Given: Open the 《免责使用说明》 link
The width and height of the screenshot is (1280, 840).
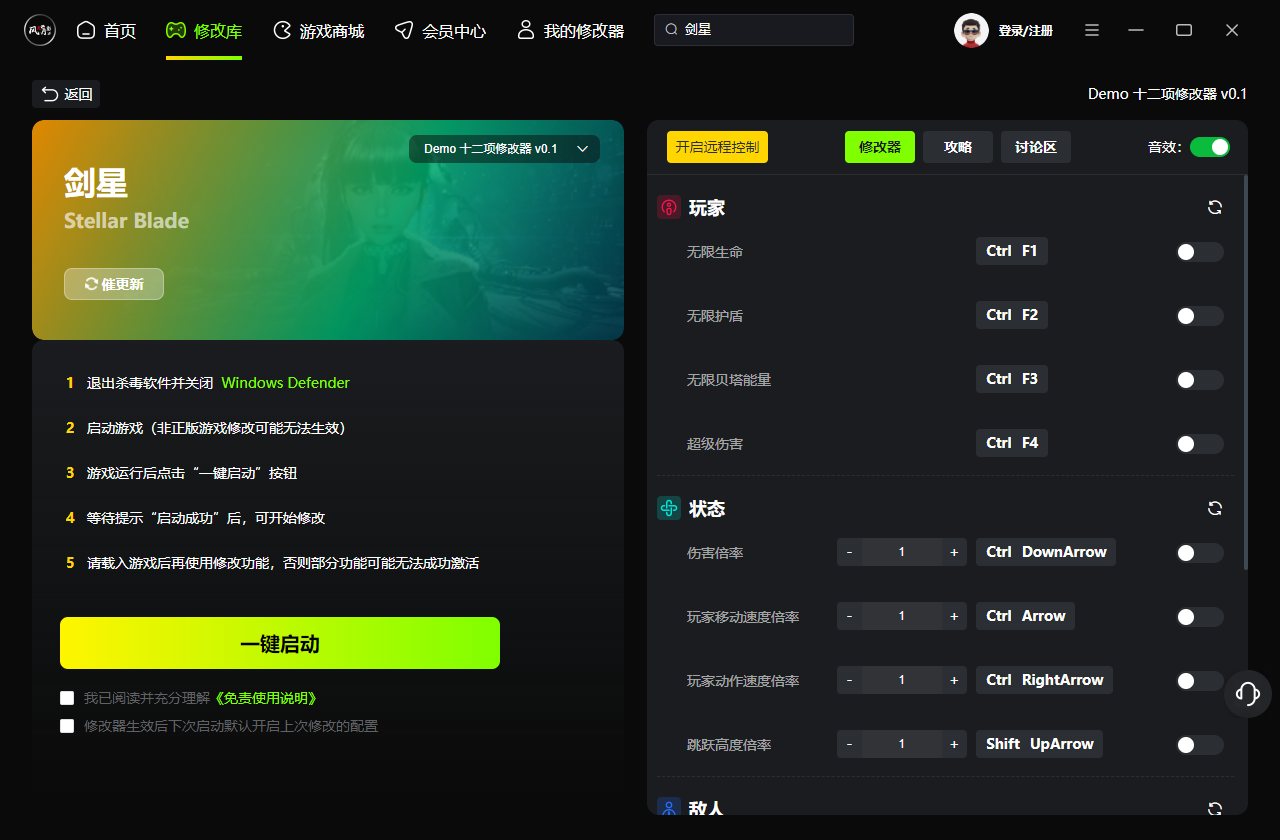Looking at the screenshot, I should click(x=265, y=698).
